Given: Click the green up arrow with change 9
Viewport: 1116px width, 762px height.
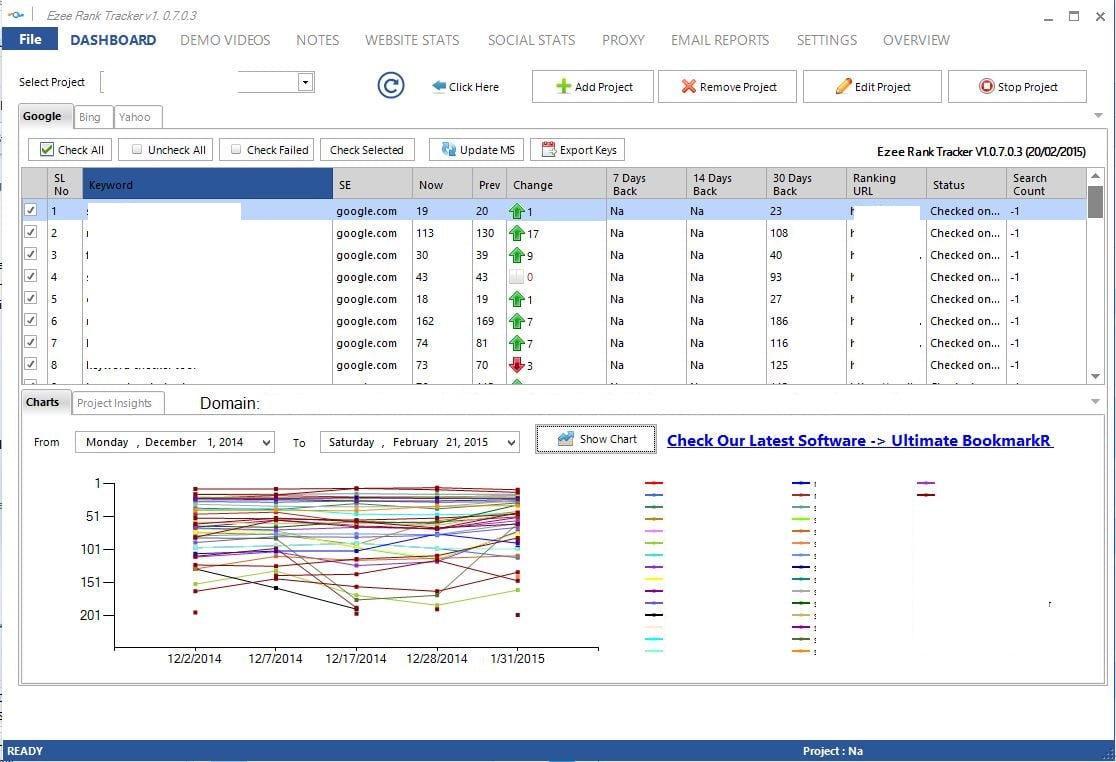Looking at the screenshot, I should pos(517,255).
